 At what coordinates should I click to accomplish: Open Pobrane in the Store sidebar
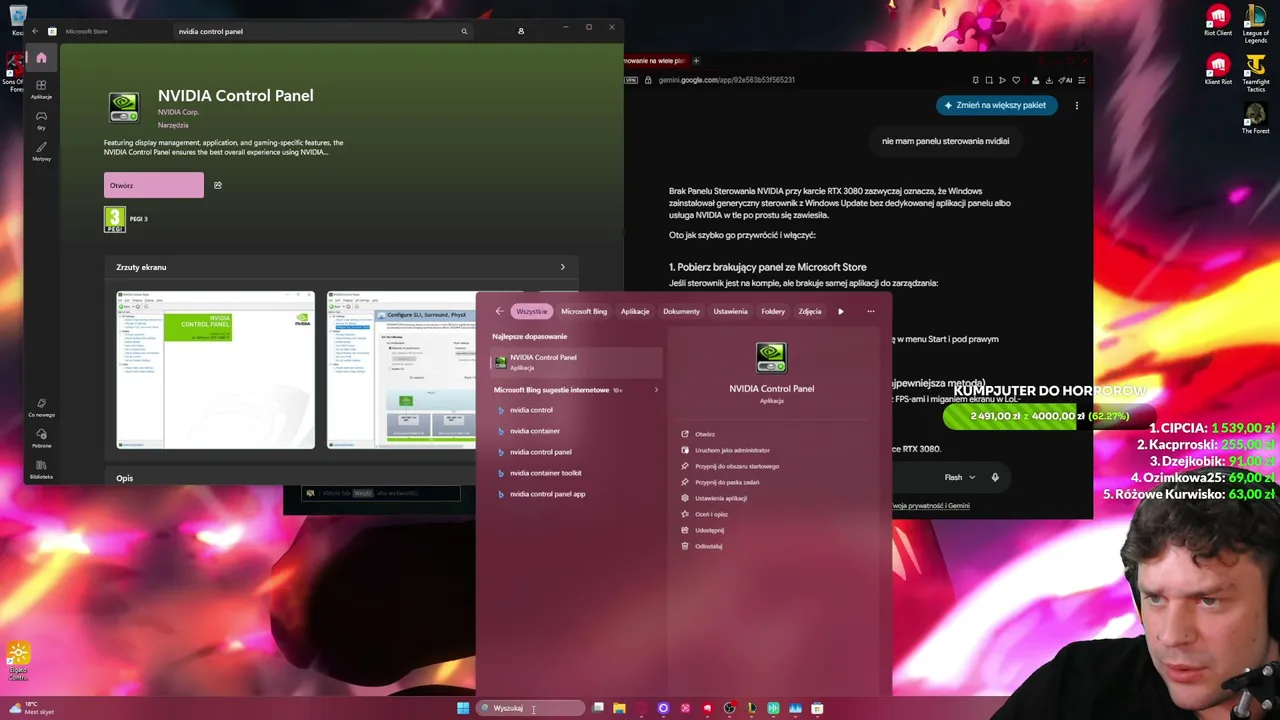click(41, 438)
